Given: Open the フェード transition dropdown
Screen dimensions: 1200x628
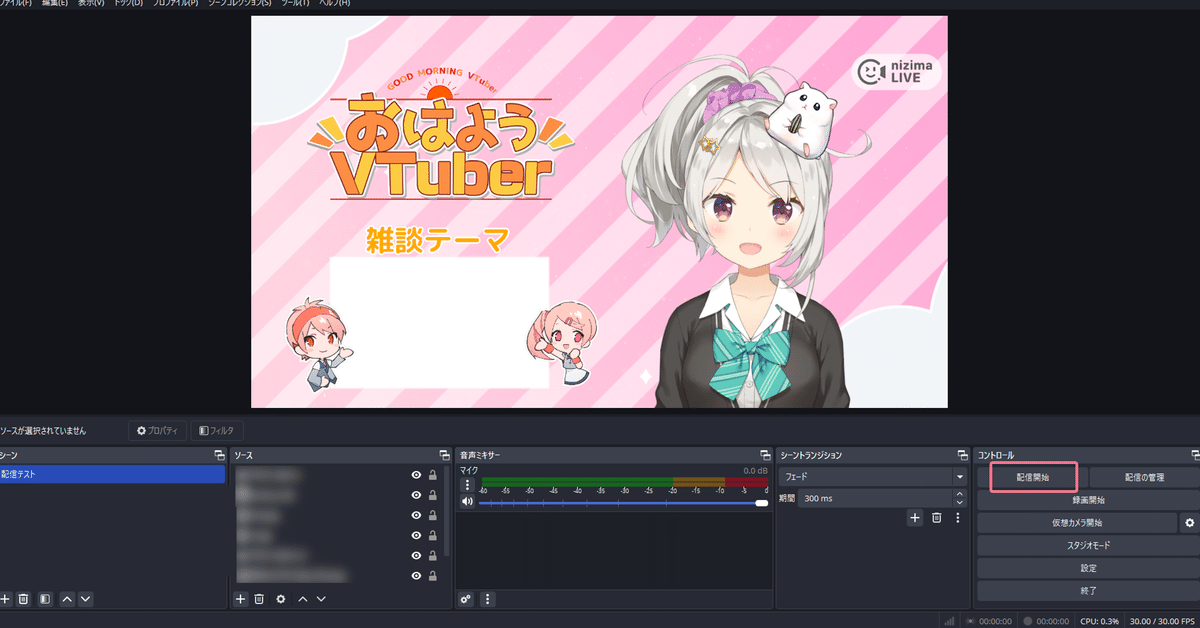Looking at the screenshot, I should point(873,477).
